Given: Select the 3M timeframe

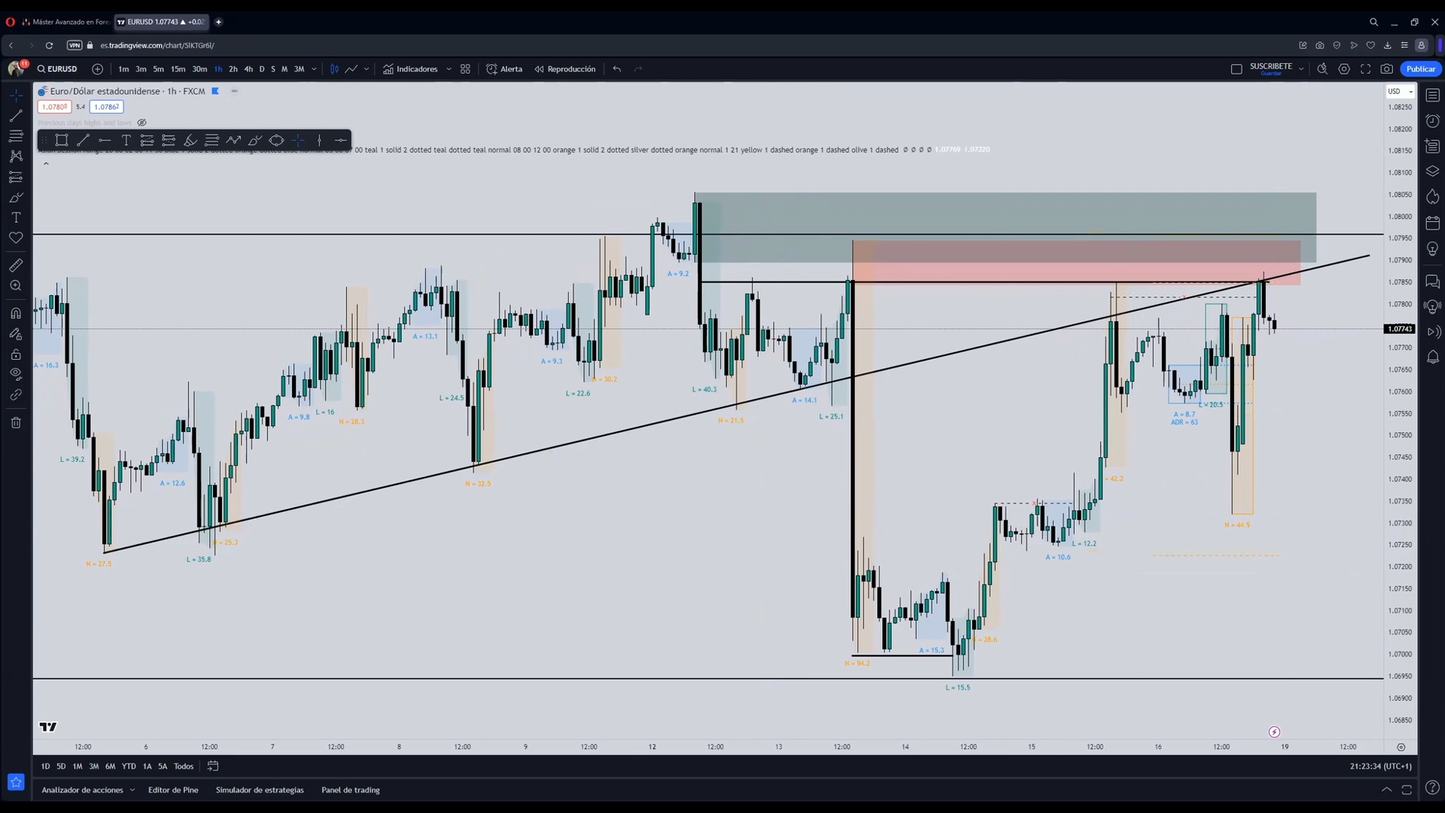Looking at the screenshot, I should 299,69.
